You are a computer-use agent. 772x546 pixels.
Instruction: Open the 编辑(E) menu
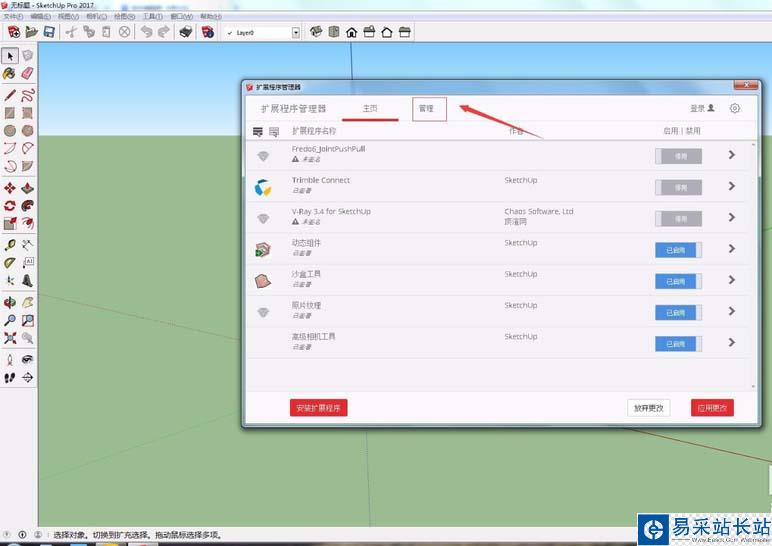pyautogui.click(x=41, y=16)
